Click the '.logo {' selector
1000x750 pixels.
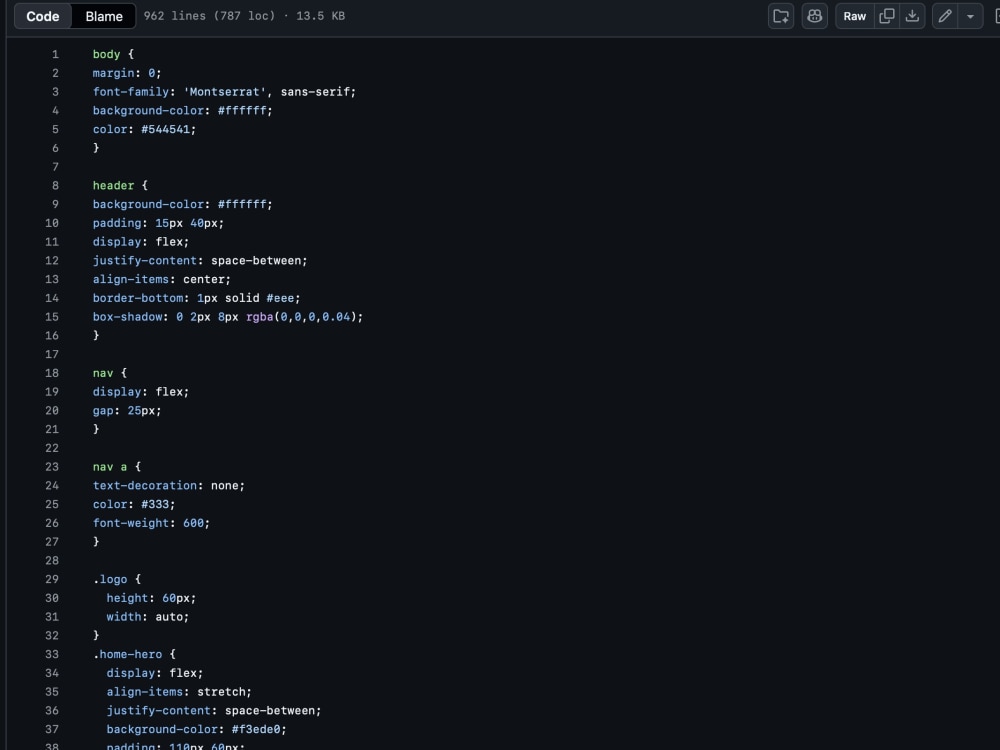pos(117,579)
